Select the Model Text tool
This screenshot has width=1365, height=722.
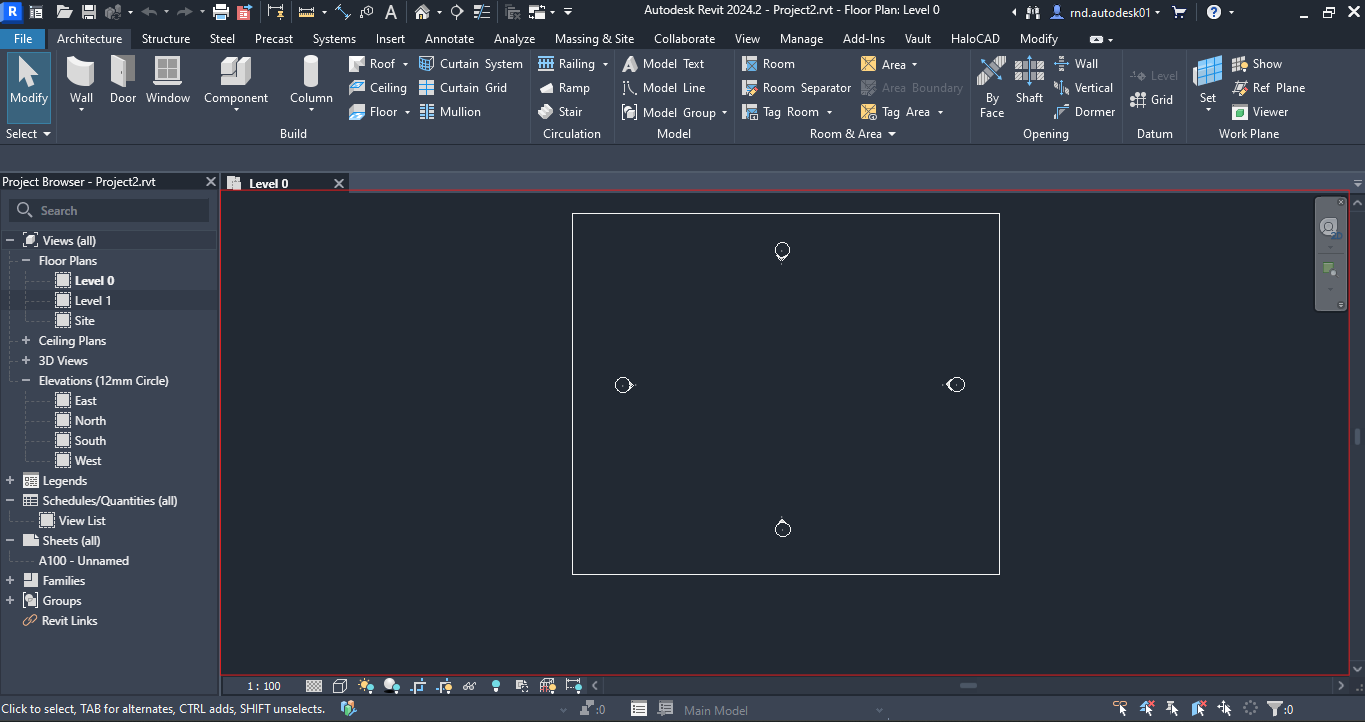[x=666, y=63]
